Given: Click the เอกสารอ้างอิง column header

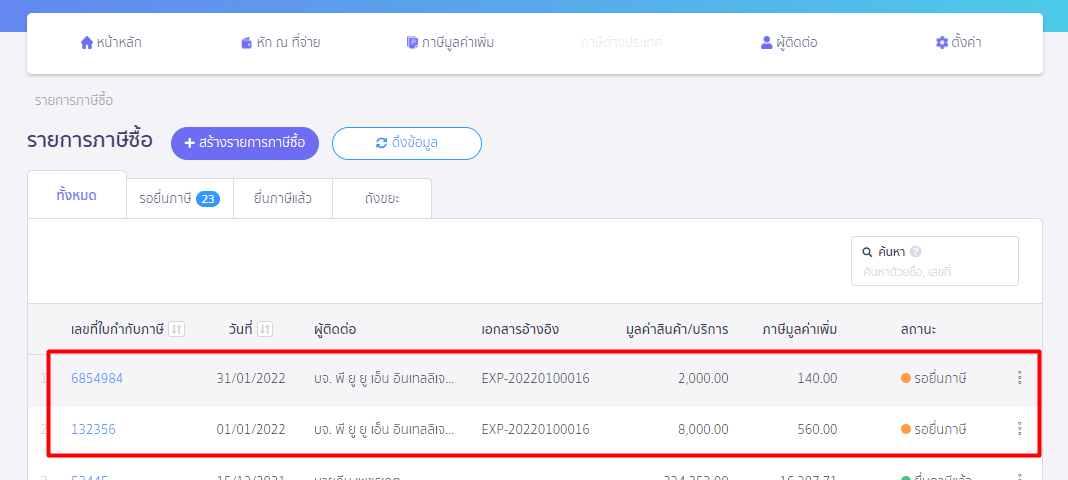Looking at the screenshot, I should coord(520,330).
